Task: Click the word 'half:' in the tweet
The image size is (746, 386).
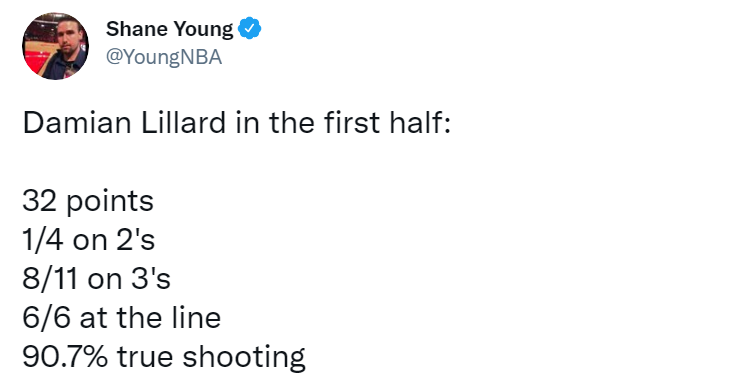Action: [420, 122]
